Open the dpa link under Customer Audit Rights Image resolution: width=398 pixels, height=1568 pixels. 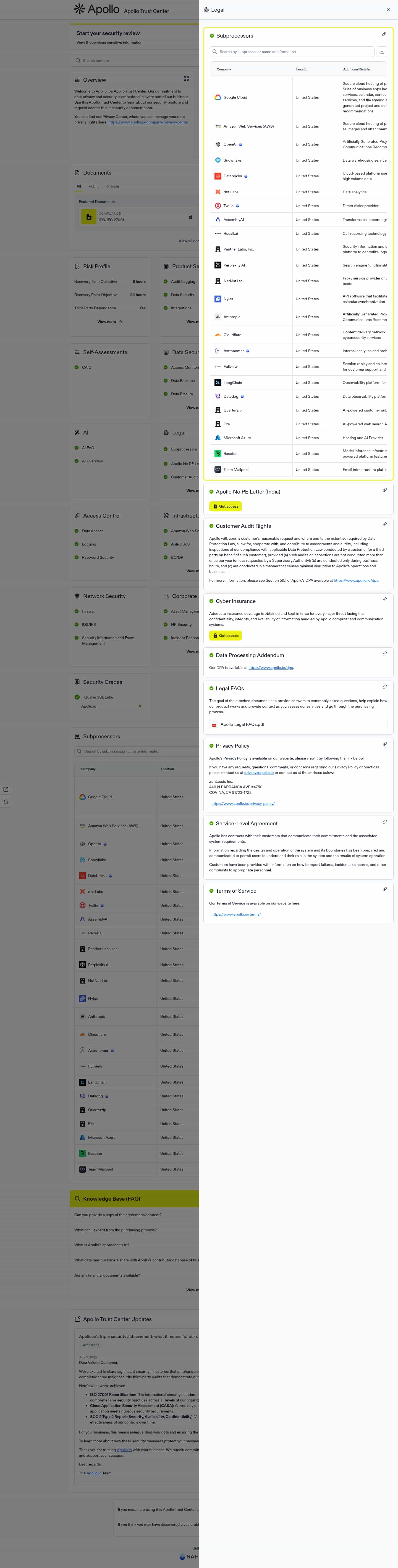coord(356,581)
